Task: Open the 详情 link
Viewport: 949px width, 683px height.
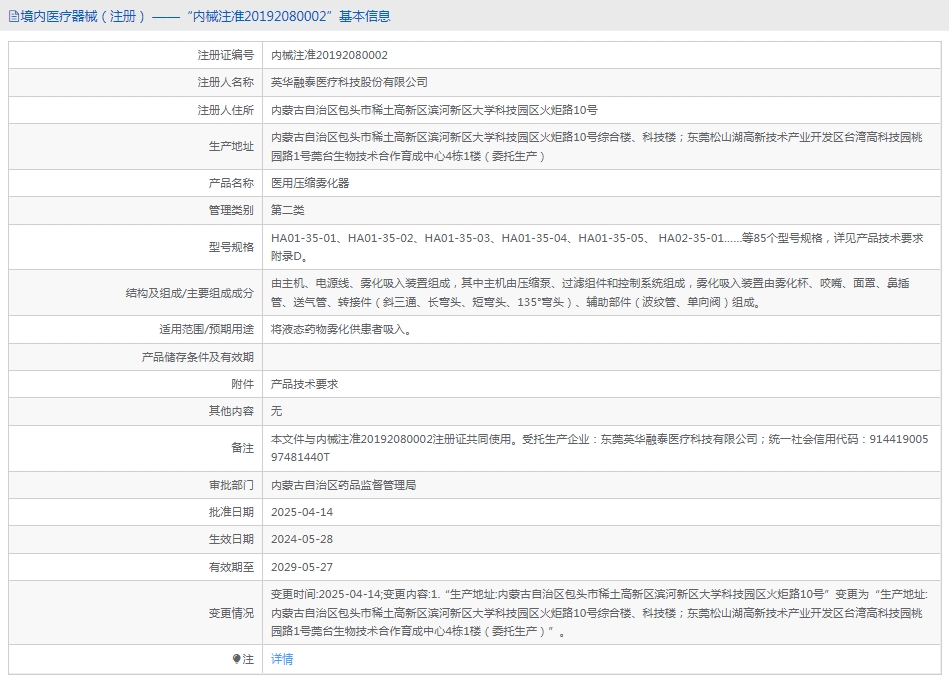Action: (282, 659)
